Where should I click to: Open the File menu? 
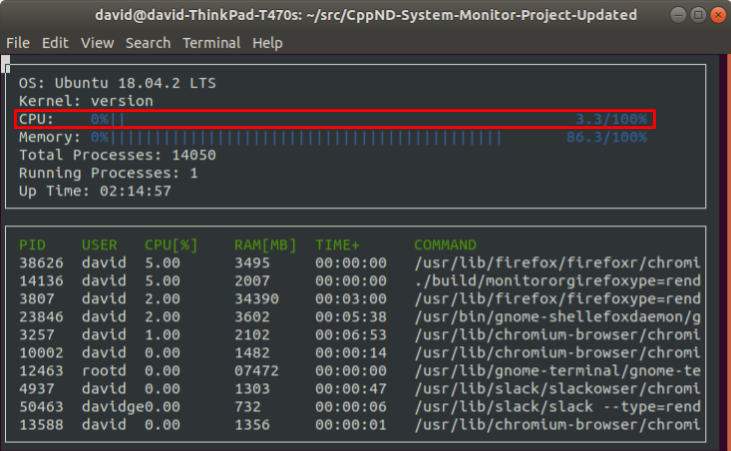18,43
